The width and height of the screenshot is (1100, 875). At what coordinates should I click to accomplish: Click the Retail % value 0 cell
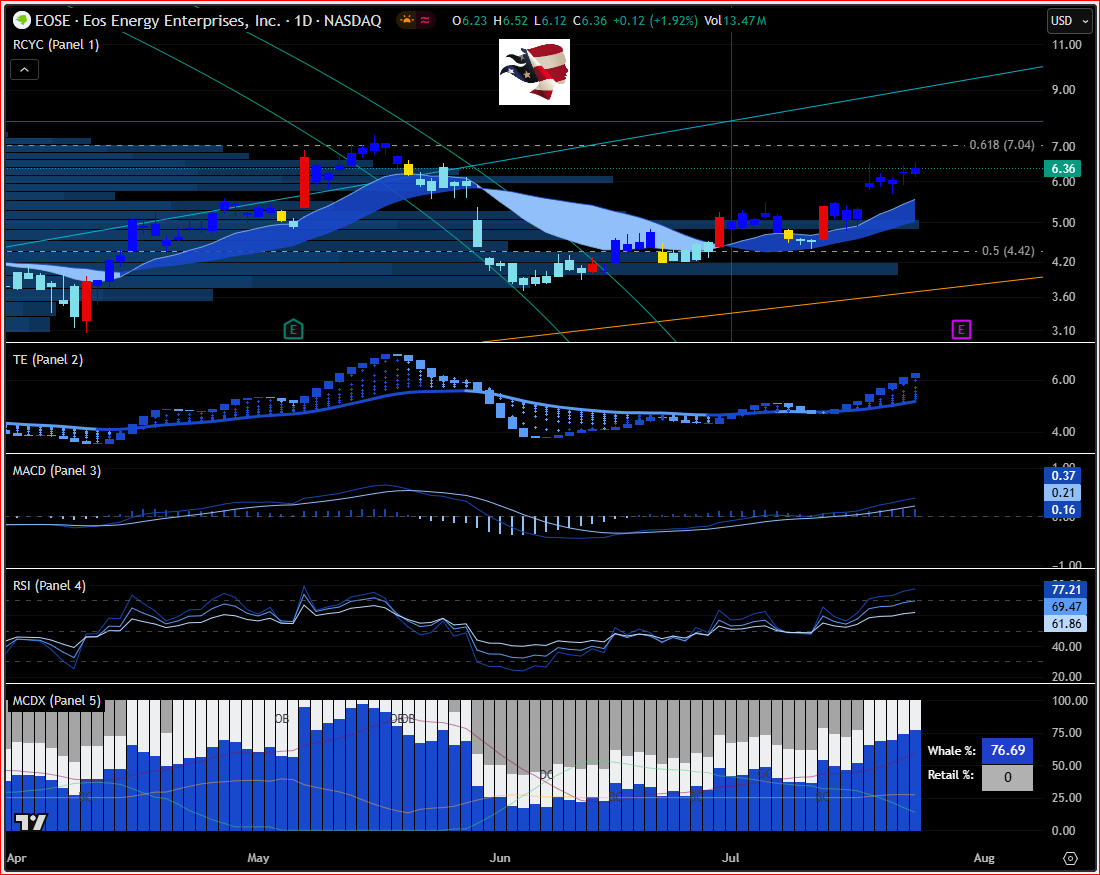point(1007,777)
